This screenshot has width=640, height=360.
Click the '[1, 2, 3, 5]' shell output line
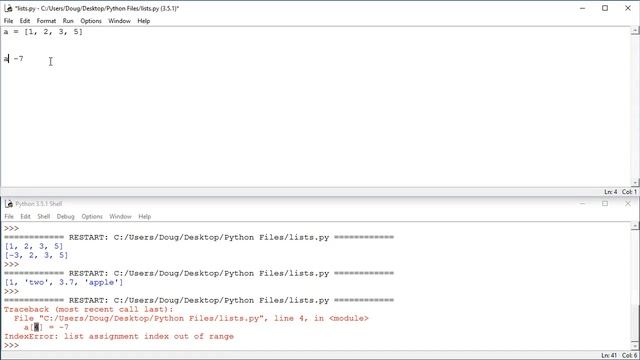tap(34, 247)
